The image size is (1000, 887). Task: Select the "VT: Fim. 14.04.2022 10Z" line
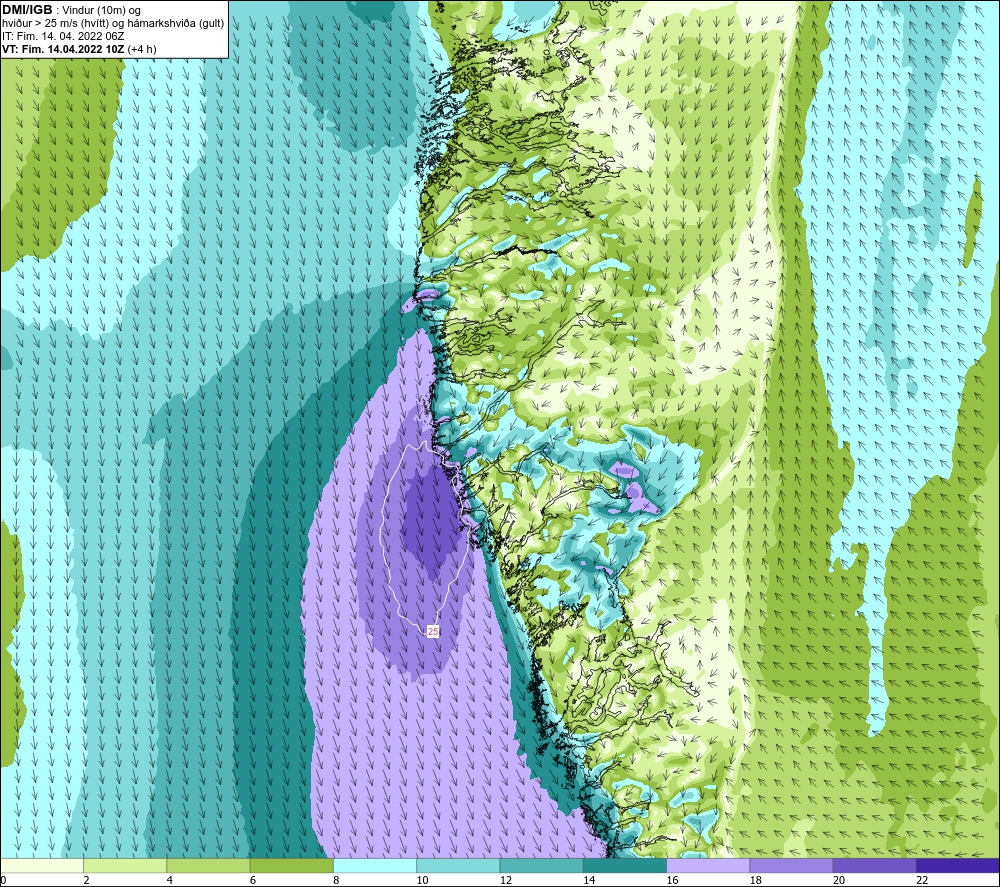(x=64, y=49)
